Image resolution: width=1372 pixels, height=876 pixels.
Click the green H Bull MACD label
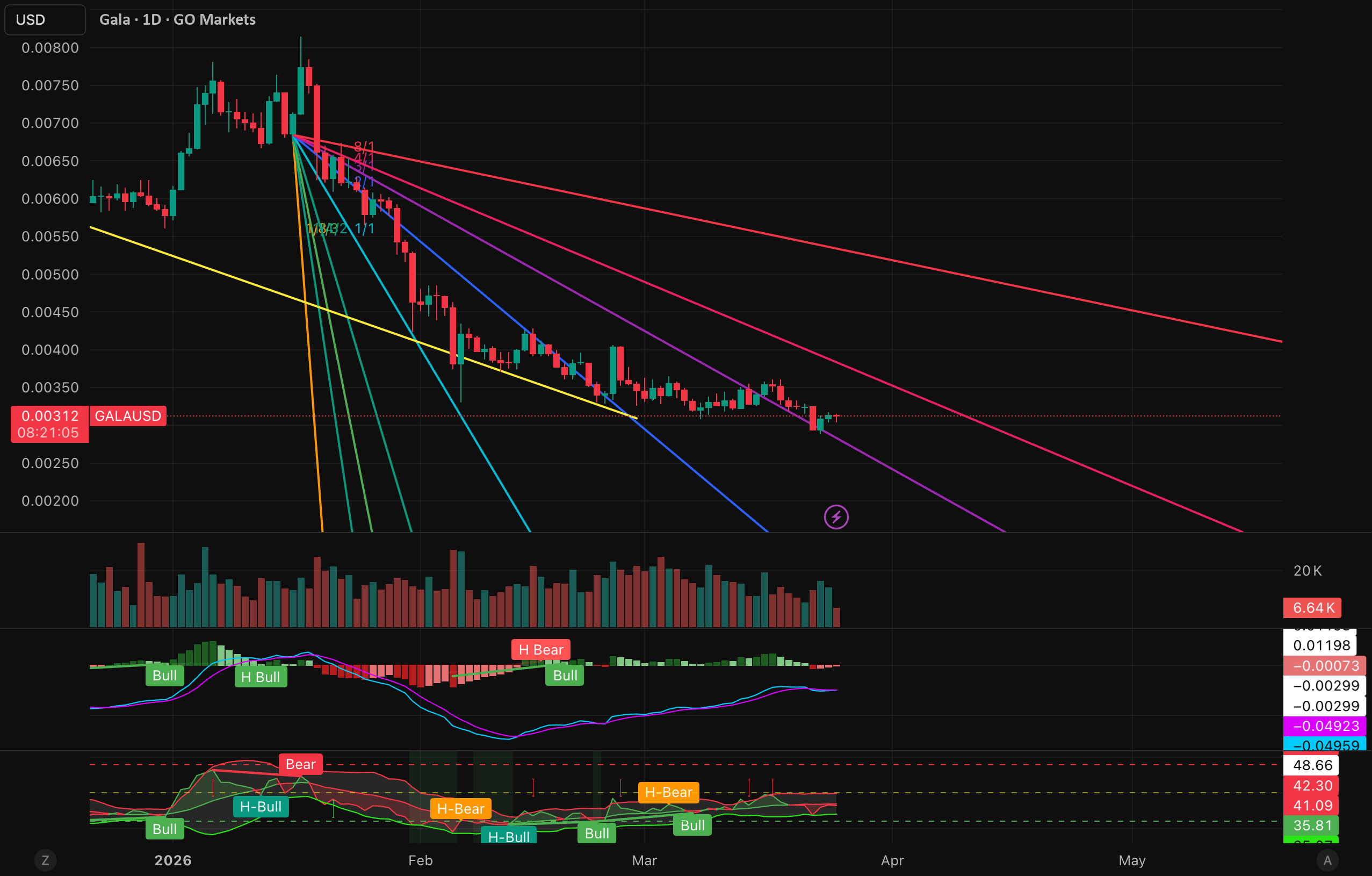[x=261, y=677]
